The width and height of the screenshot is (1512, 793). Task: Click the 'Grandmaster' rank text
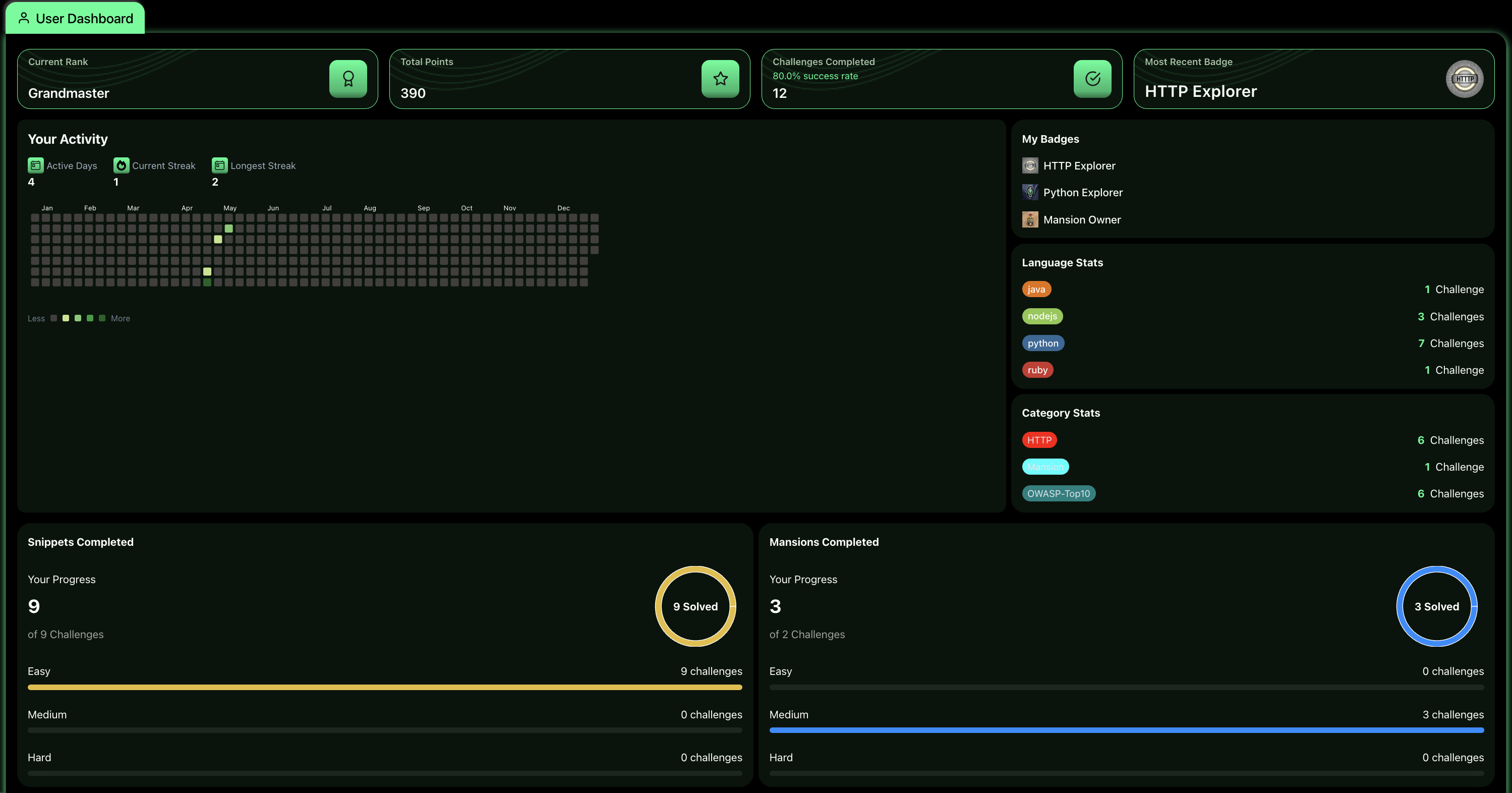[x=69, y=93]
